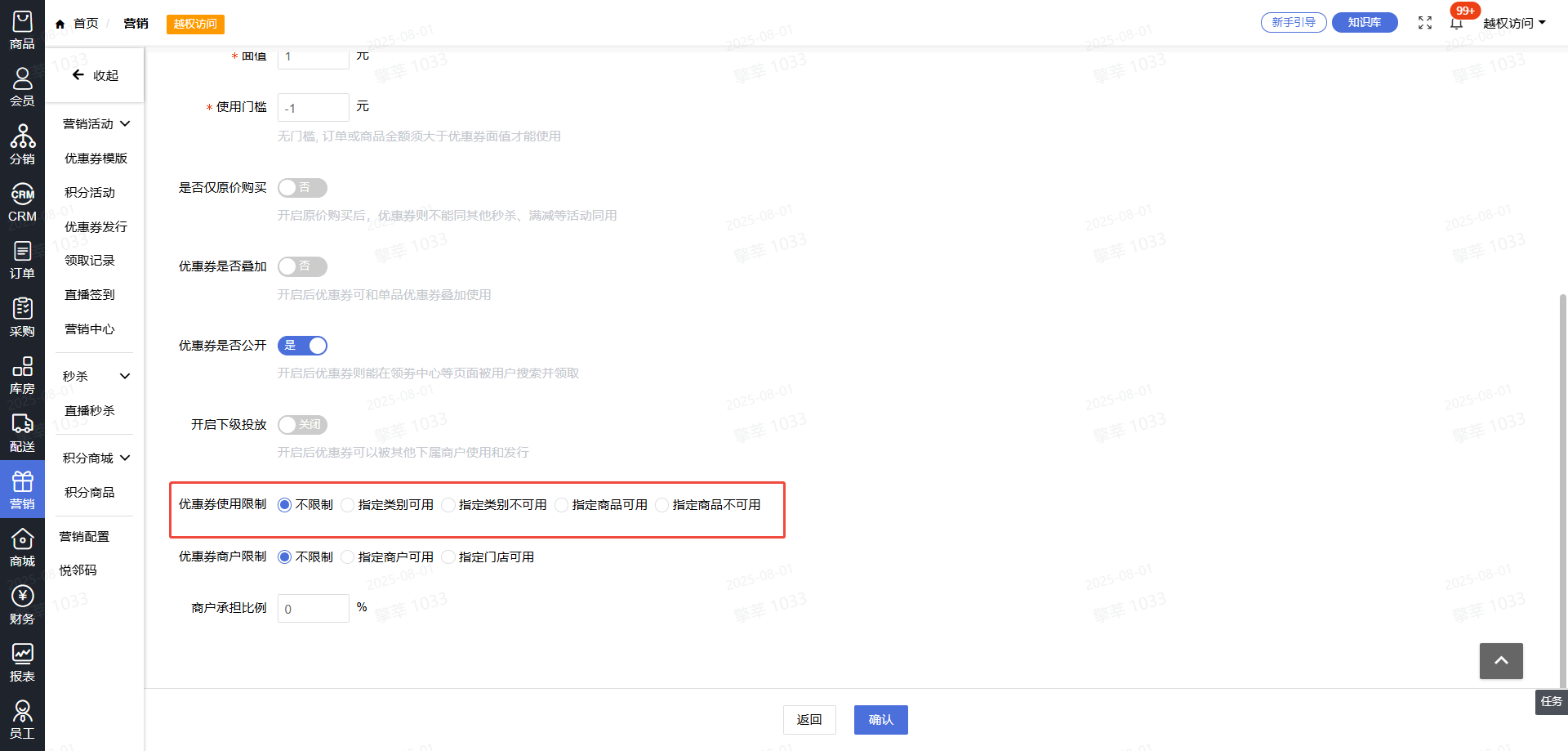Screen dimensions: 1568x751
Task: Click the 商户承担比例 percentage input field
Action: pyautogui.click(x=314, y=609)
